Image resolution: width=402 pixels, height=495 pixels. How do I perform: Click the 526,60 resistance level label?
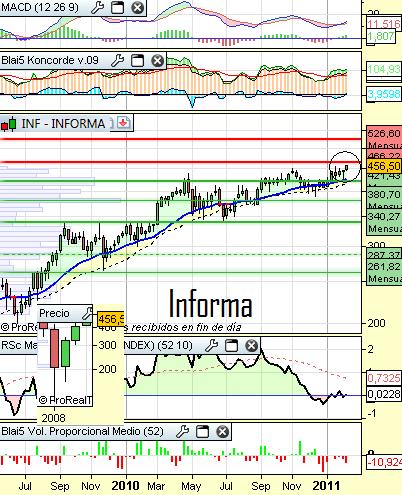384,134
